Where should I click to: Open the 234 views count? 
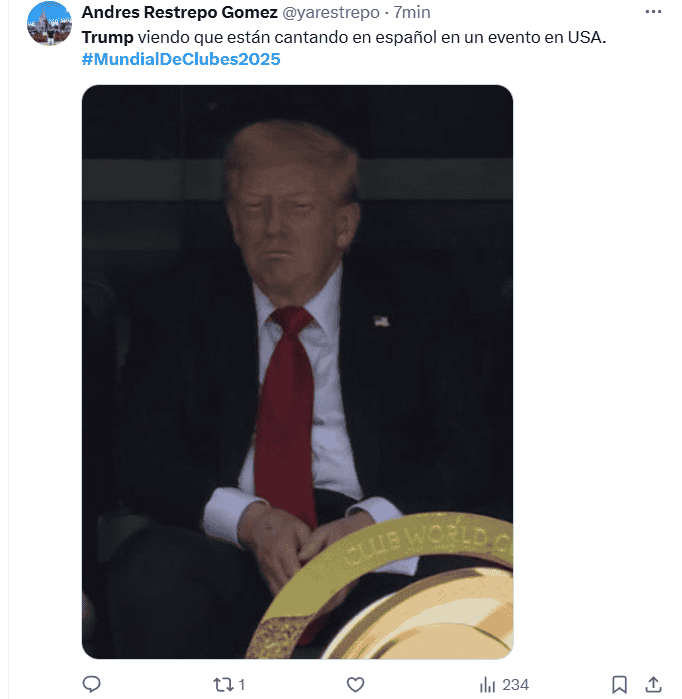point(515,684)
